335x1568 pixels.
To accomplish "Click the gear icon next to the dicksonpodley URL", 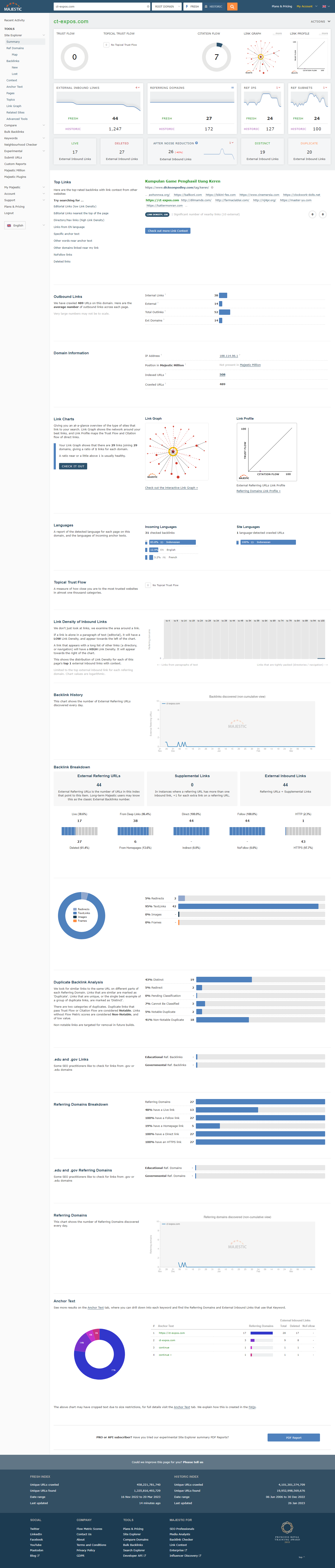I will coord(212,187).
